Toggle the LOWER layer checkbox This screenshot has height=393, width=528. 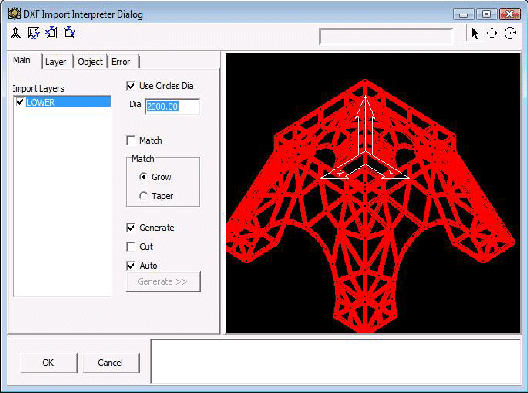click(x=20, y=102)
